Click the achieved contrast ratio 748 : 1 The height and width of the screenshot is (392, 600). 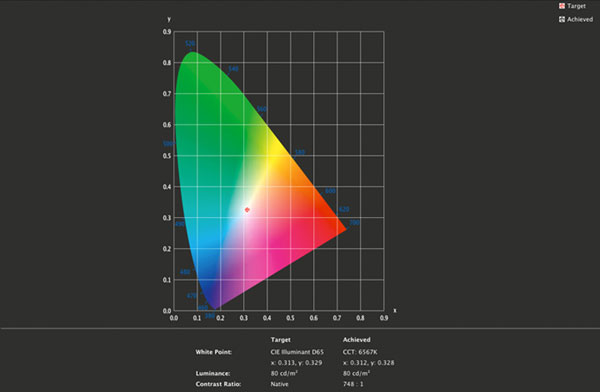[x=353, y=384]
